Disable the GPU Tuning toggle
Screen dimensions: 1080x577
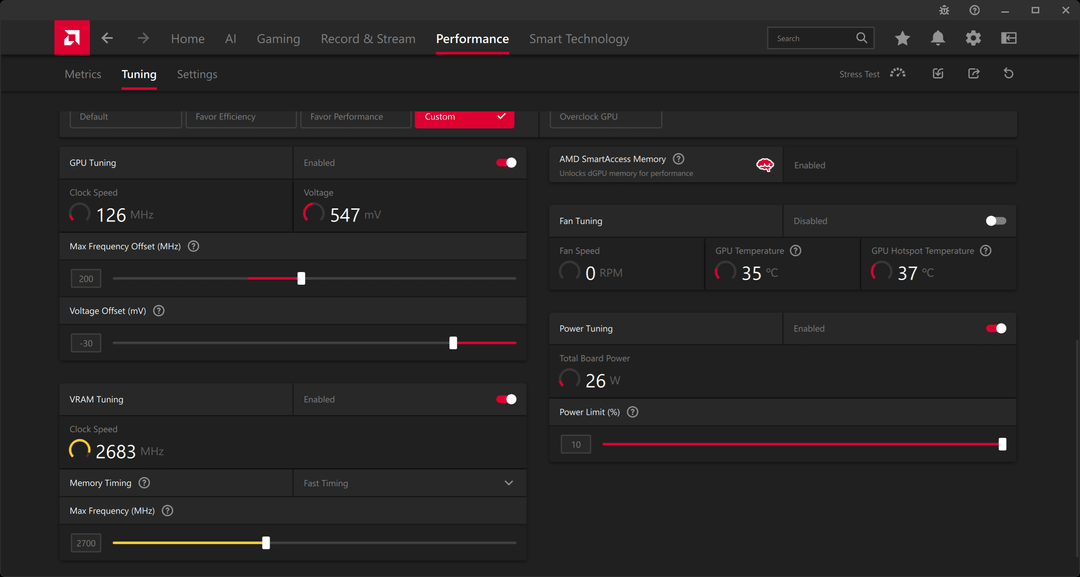pyautogui.click(x=506, y=162)
